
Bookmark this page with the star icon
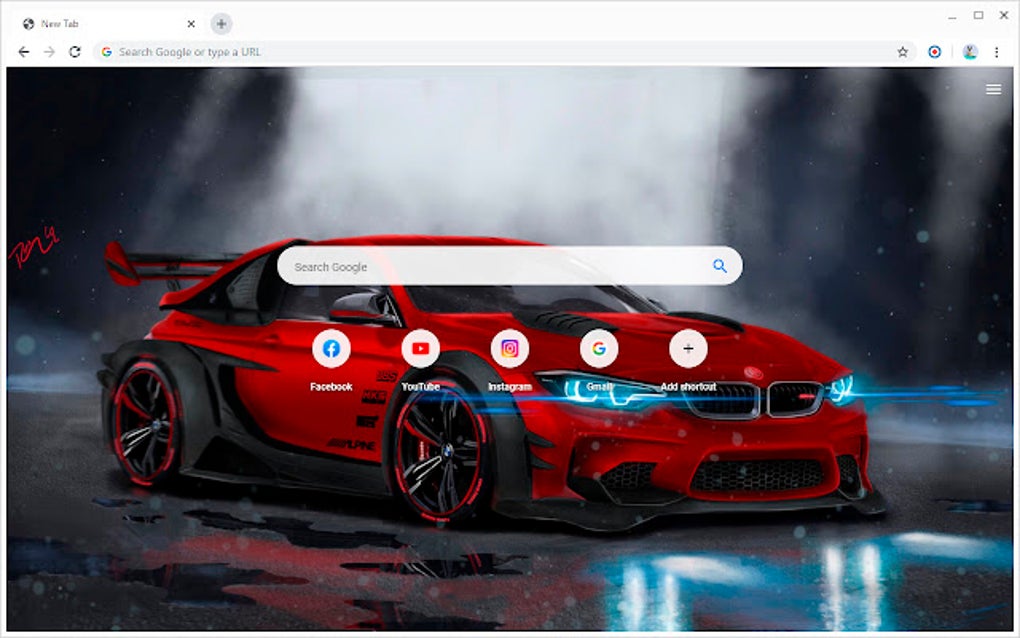902,52
